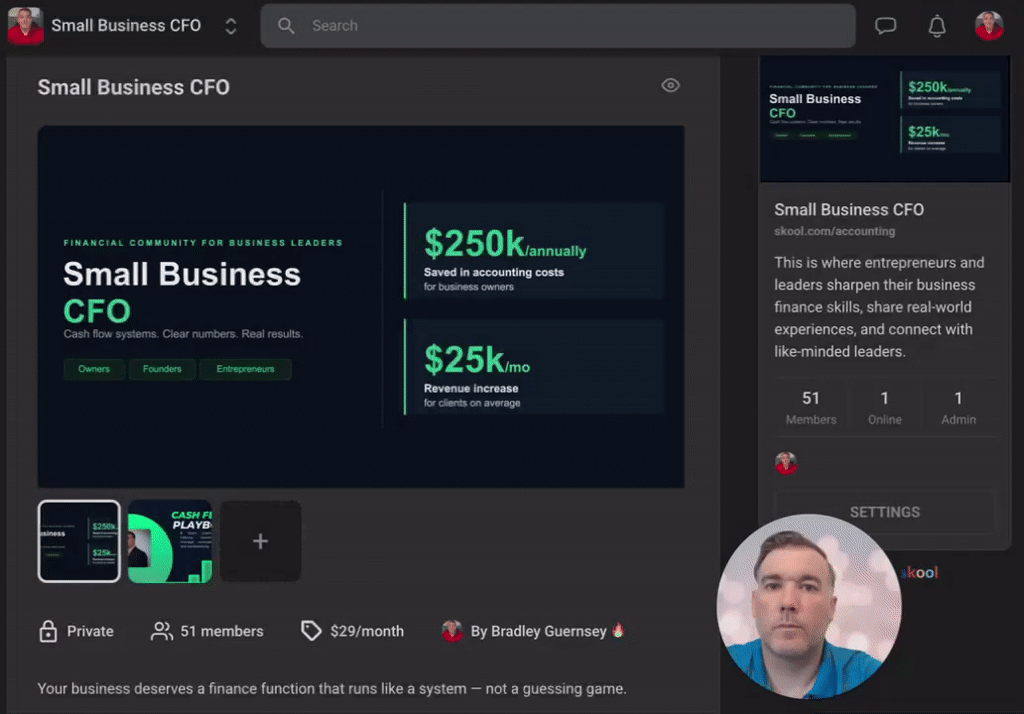Click the $29/month price tag icon
The width and height of the screenshot is (1024, 714).
[311, 630]
